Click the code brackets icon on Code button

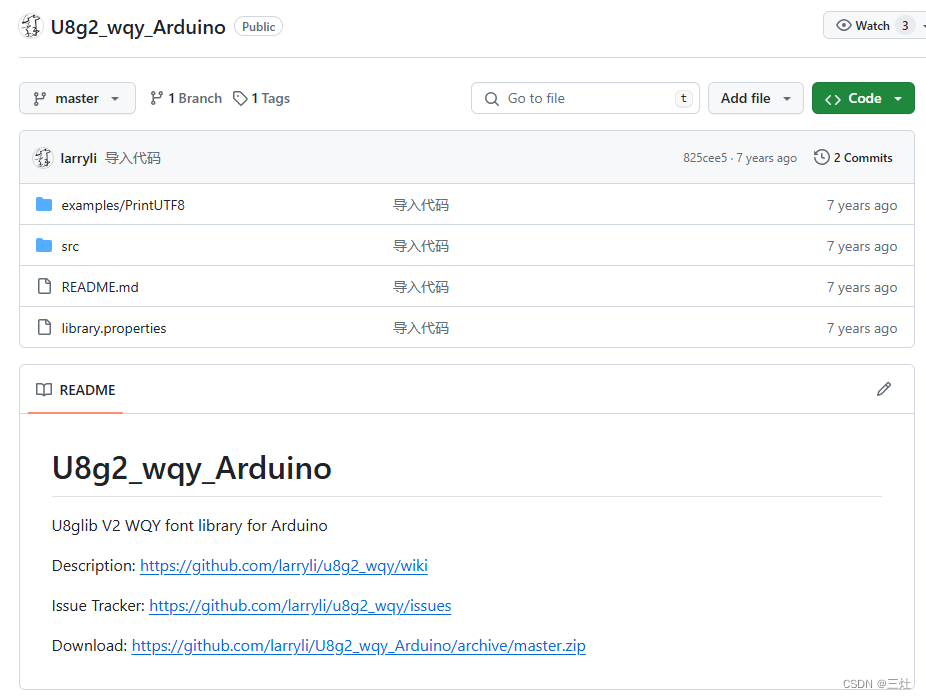(833, 99)
